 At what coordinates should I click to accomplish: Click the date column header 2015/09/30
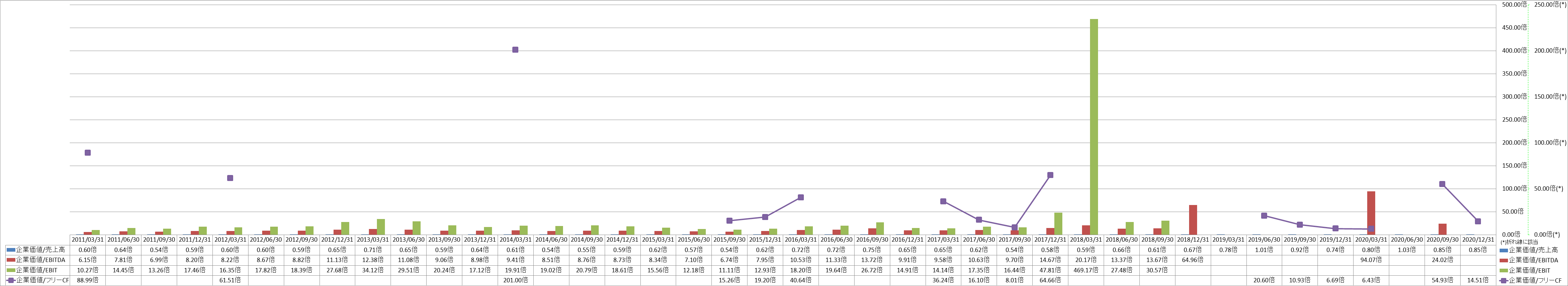(729, 240)
